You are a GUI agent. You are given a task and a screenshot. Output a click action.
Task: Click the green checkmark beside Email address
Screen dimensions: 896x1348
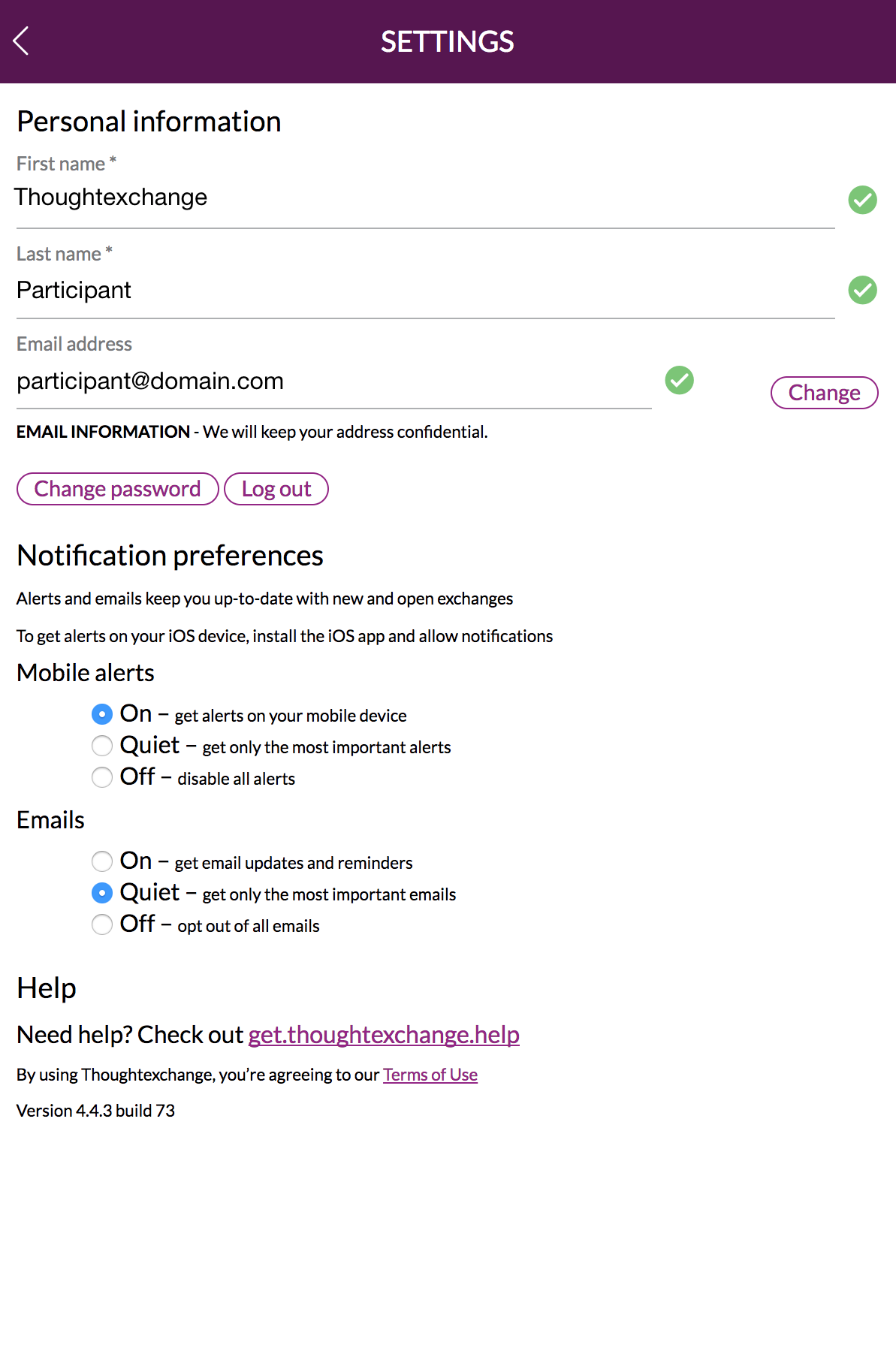pyautogui.click(x=679, y=380)
